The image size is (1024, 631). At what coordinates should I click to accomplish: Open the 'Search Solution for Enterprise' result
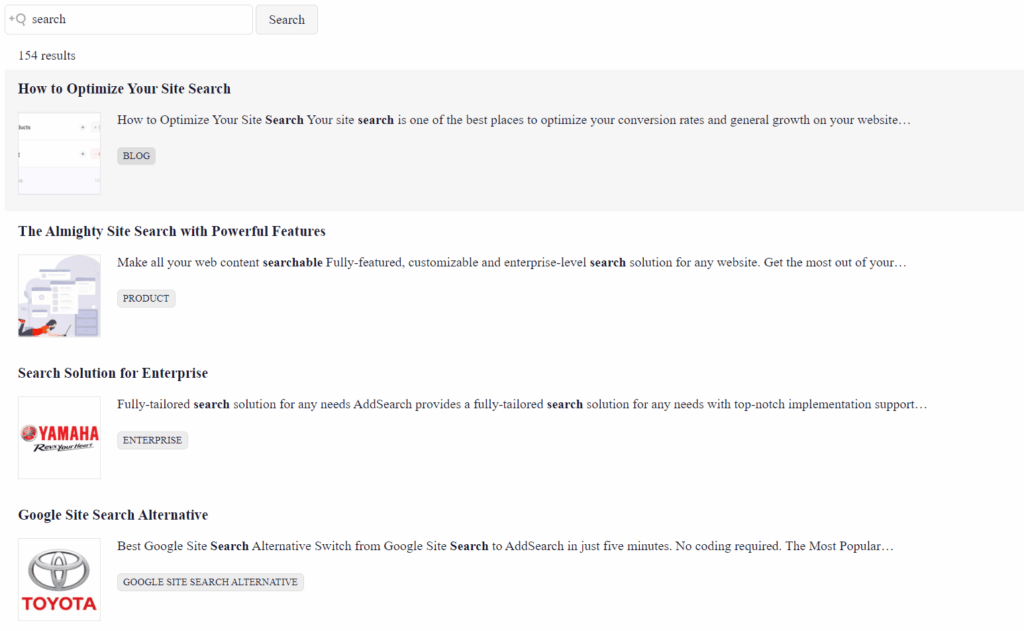[112, 373]
